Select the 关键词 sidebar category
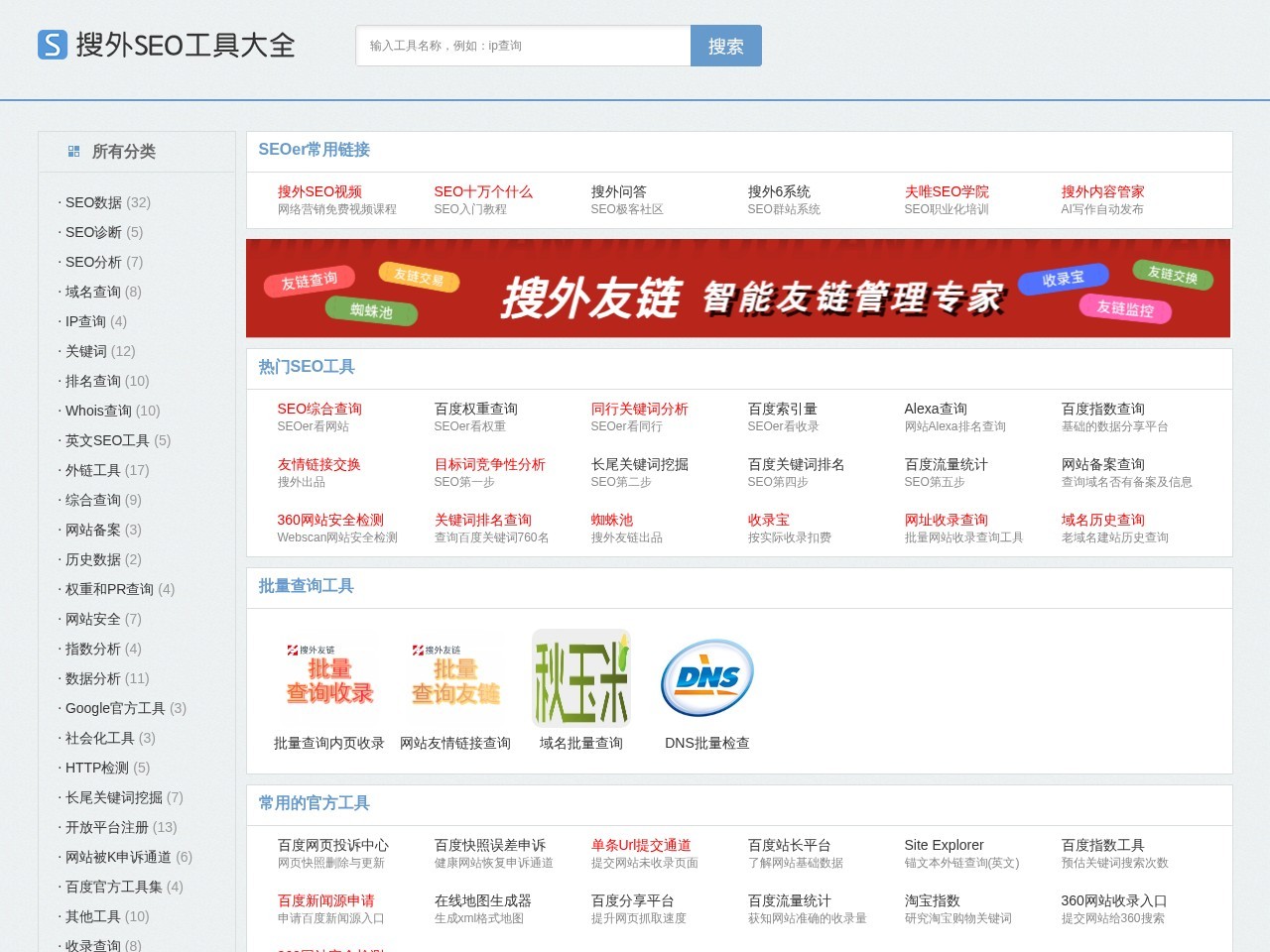 (88, 351)
